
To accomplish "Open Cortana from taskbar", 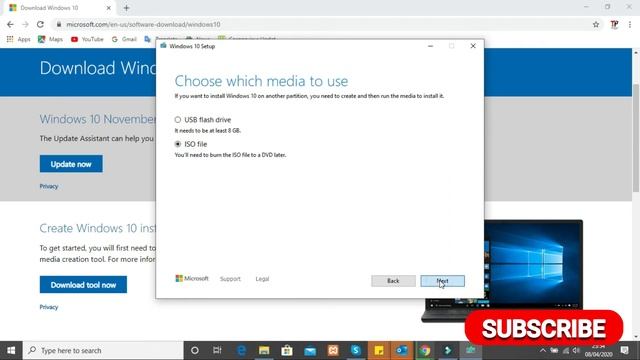I will pos(195,350).
